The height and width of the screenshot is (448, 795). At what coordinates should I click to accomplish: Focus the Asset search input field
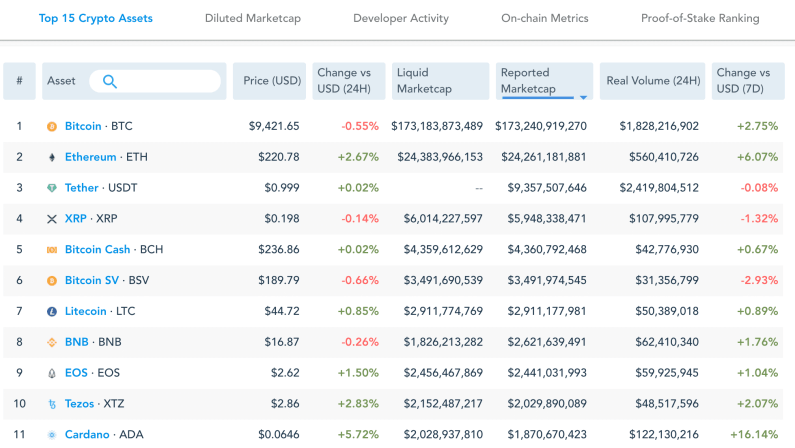click(155, 81)
